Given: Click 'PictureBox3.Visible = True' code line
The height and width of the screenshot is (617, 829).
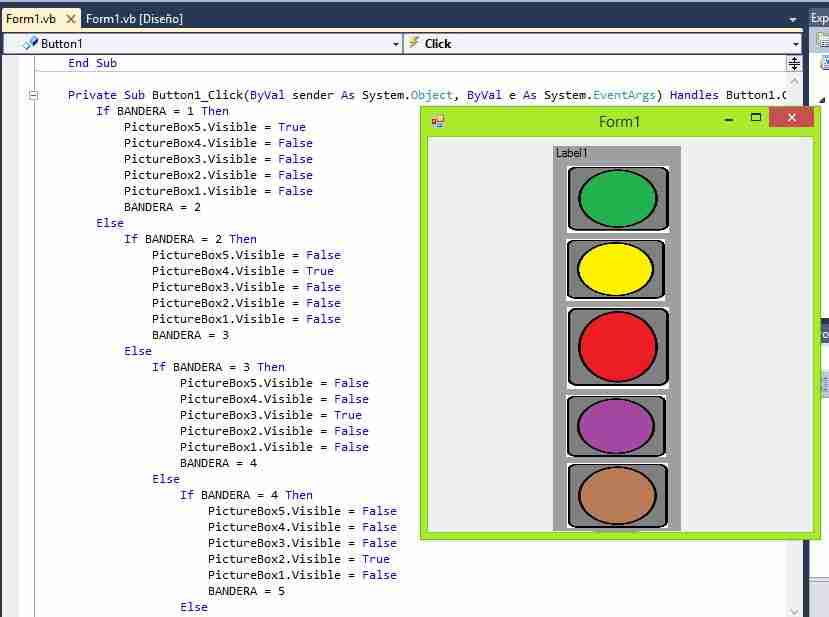Looking at the screenshot, I should click(x=271, y=415).
